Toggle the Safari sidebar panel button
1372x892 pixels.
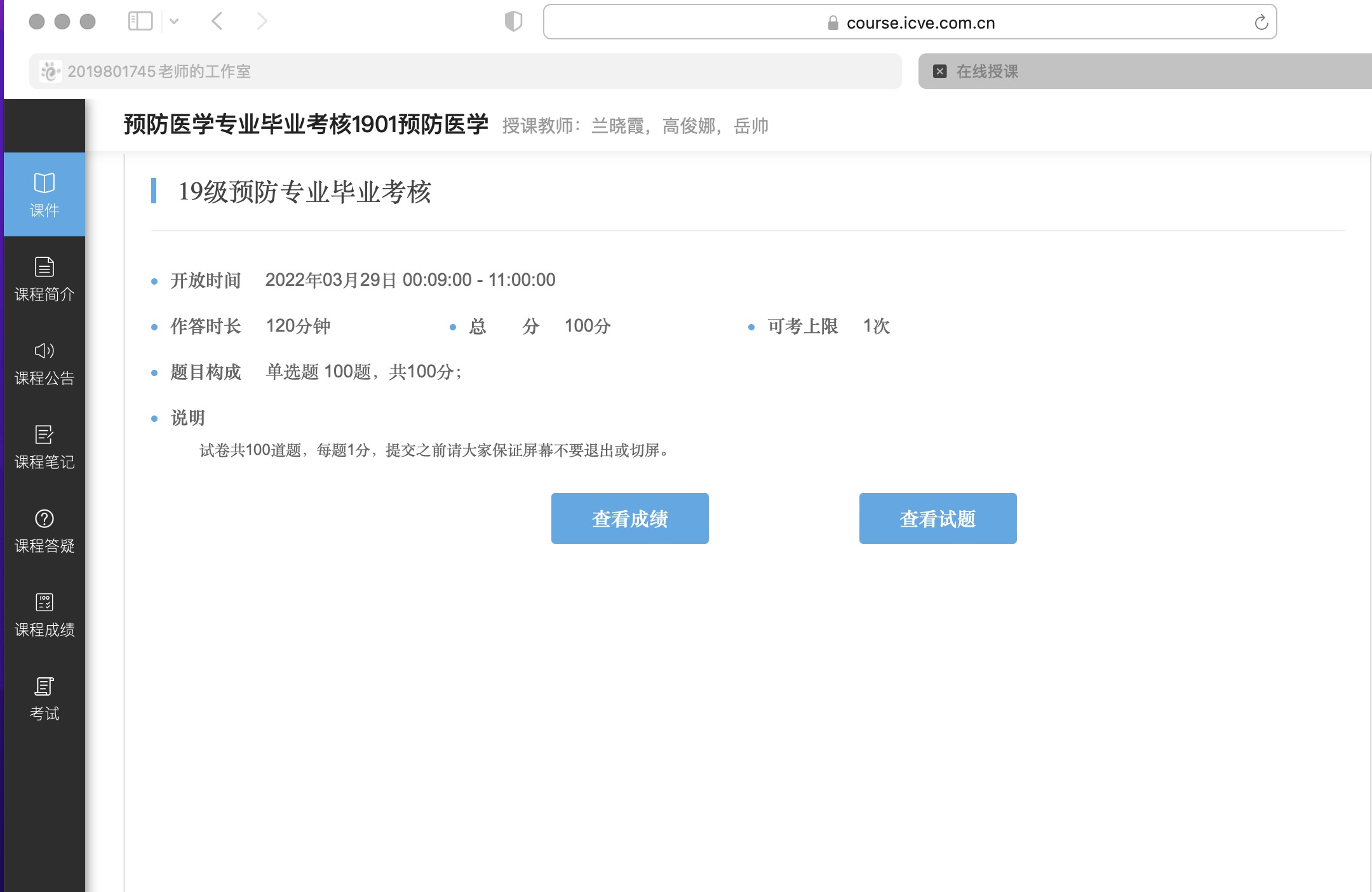pyautogui.click(x=140, y=22)
